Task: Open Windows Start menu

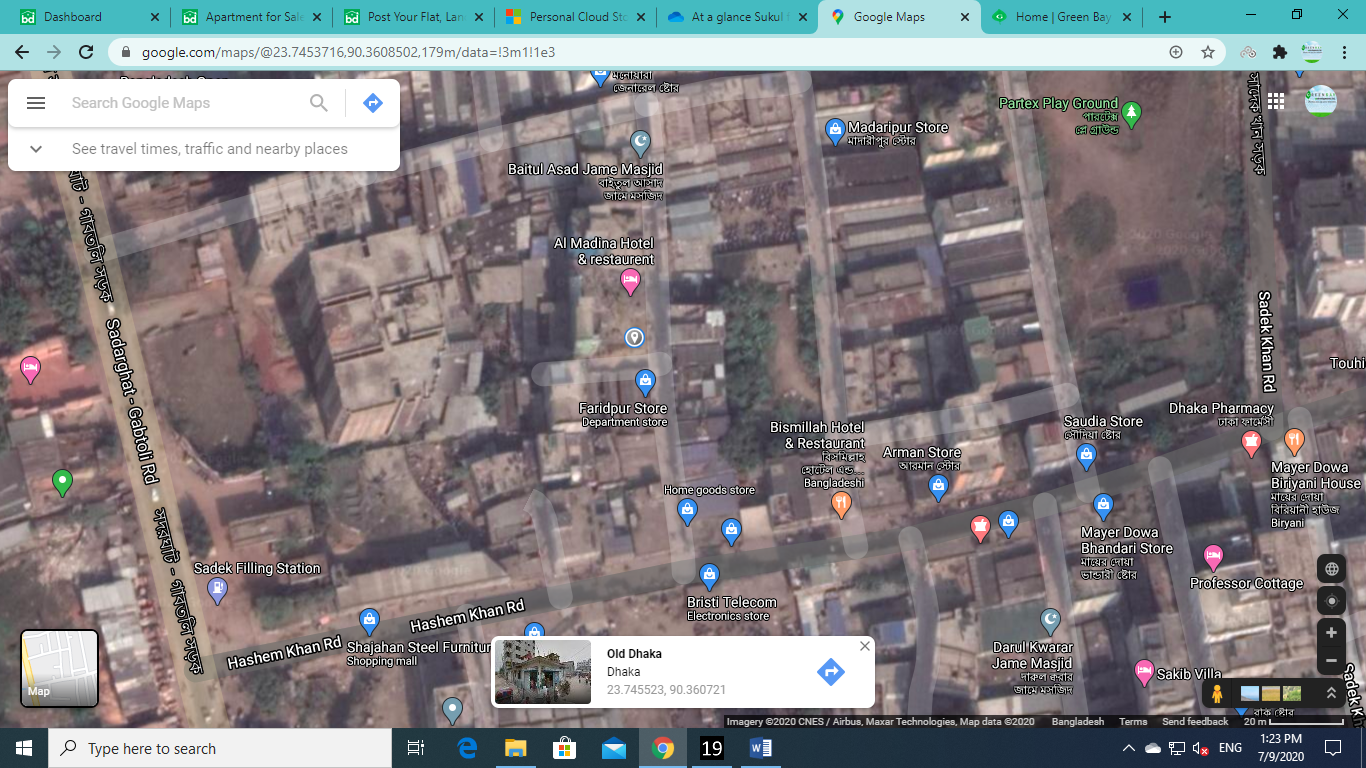Action: (x=24, y=748)
